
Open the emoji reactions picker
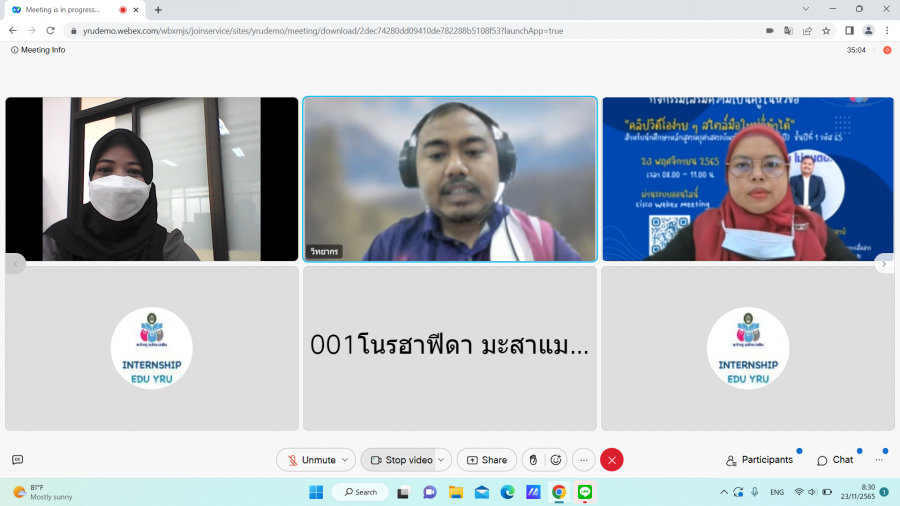(x=557, y=460)
